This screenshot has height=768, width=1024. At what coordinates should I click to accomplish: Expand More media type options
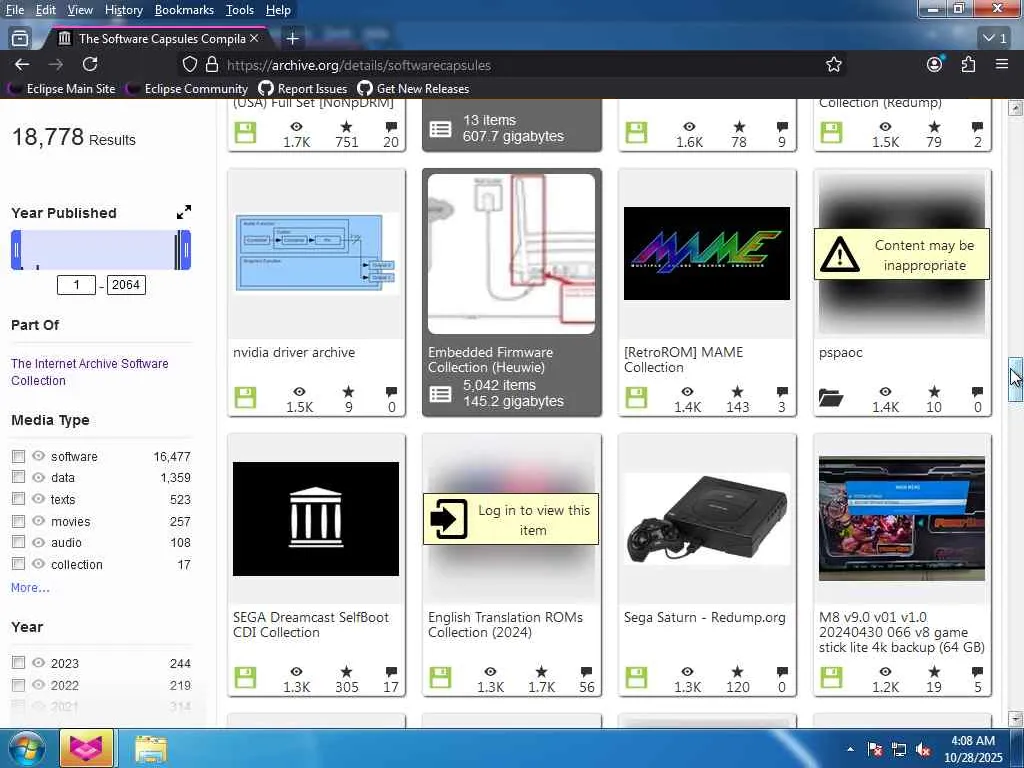[x=30, y=588]
